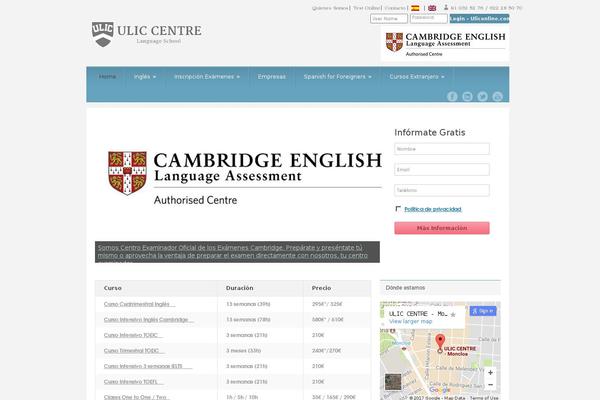
Task: Save the place with the map star icon
Action: [453, 315]
